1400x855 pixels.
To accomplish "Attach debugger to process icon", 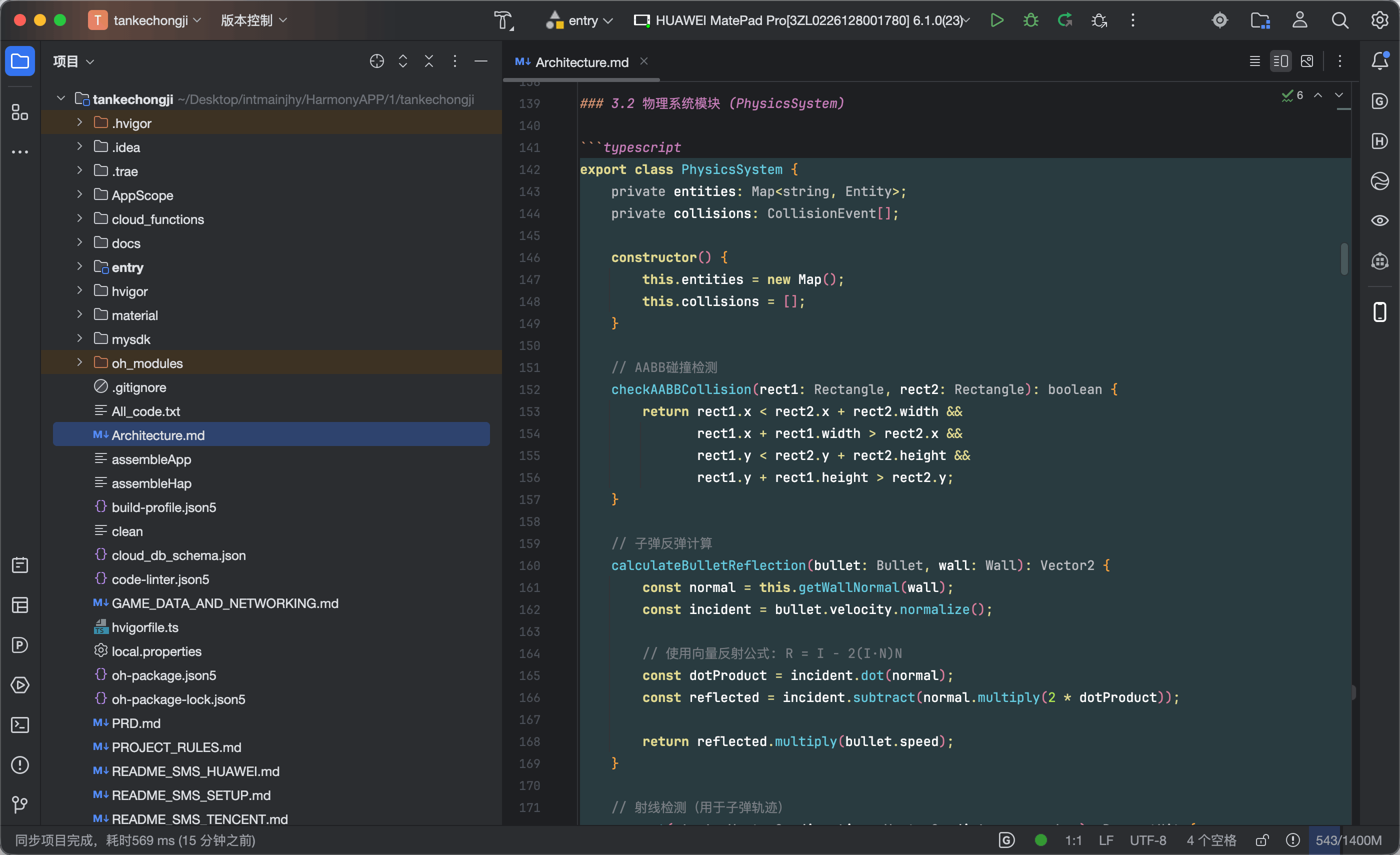I will [1099, 20].
